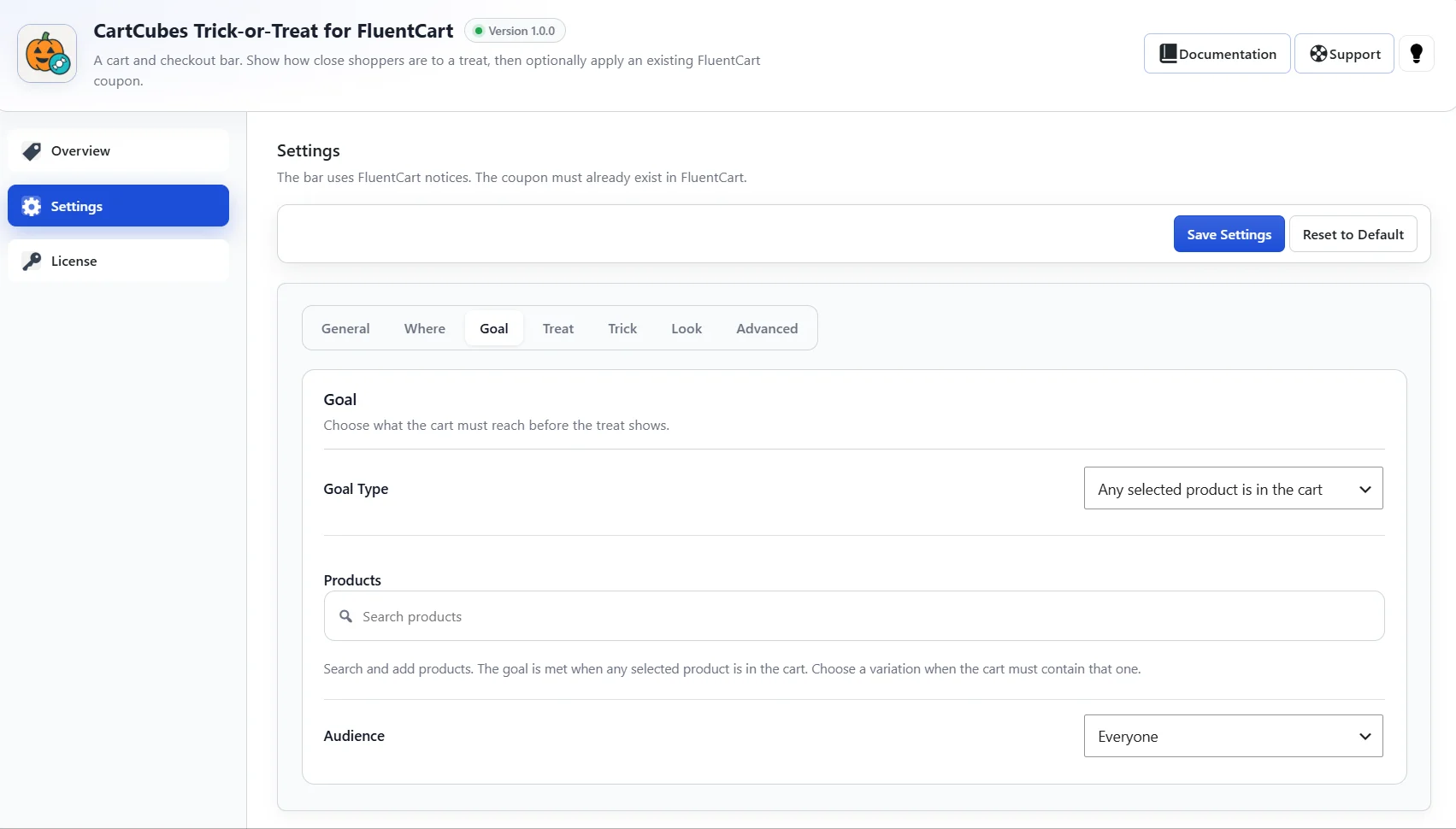
Task: Click the Goal section heading
Action: pos(340,400)
